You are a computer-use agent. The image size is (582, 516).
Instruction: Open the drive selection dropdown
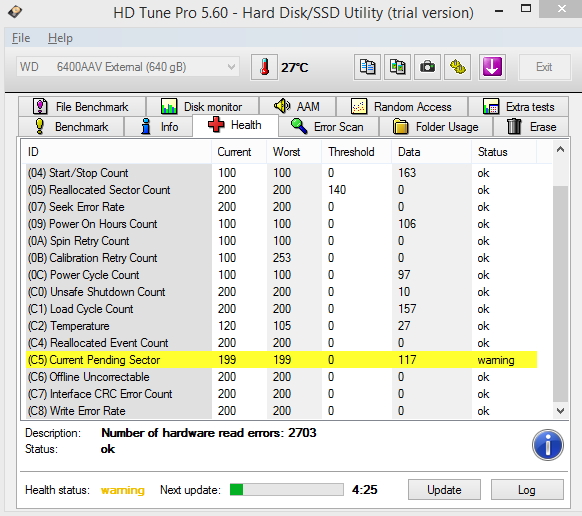tap(128, 67)
